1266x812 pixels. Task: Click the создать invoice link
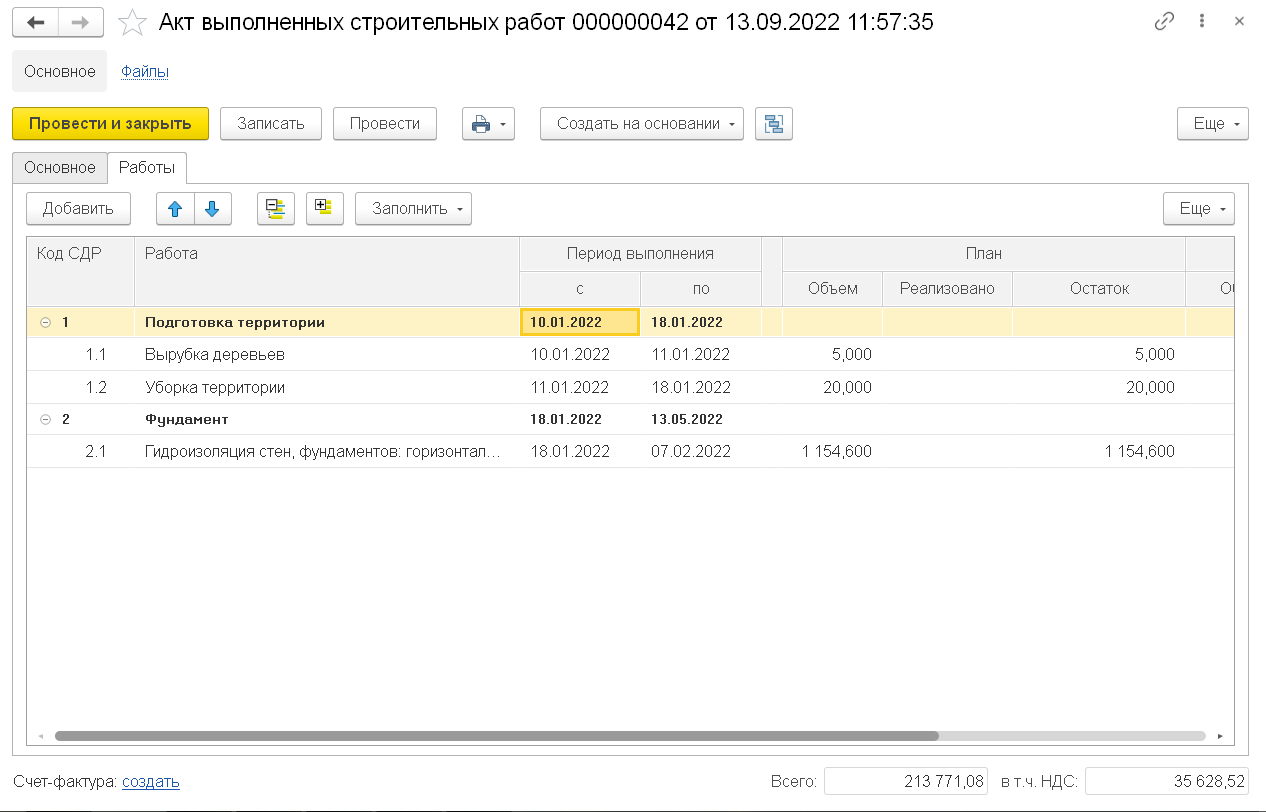click(151, 782)
